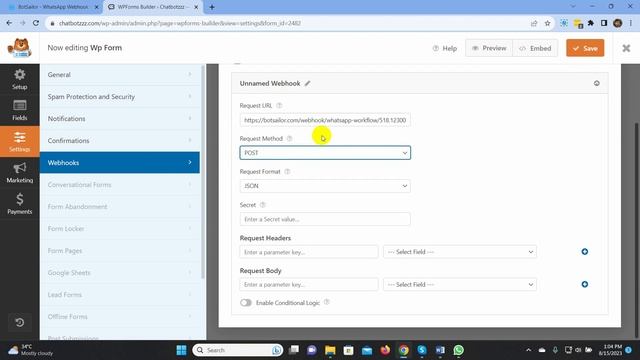Screen dimensions: 640x360
Task: Open File Explorer from the taskbar
Action: pos(330,350)
